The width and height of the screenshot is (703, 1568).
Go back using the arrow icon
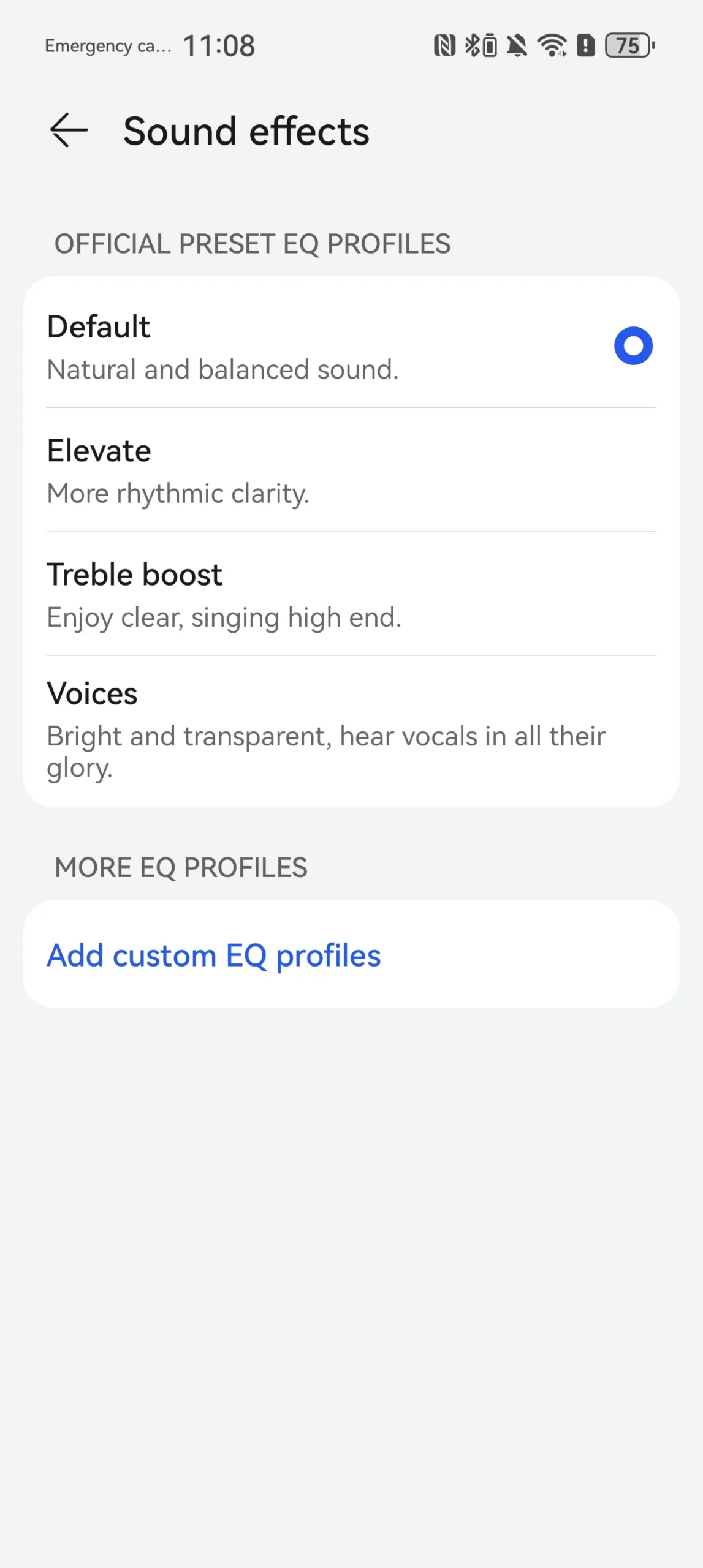69,130
